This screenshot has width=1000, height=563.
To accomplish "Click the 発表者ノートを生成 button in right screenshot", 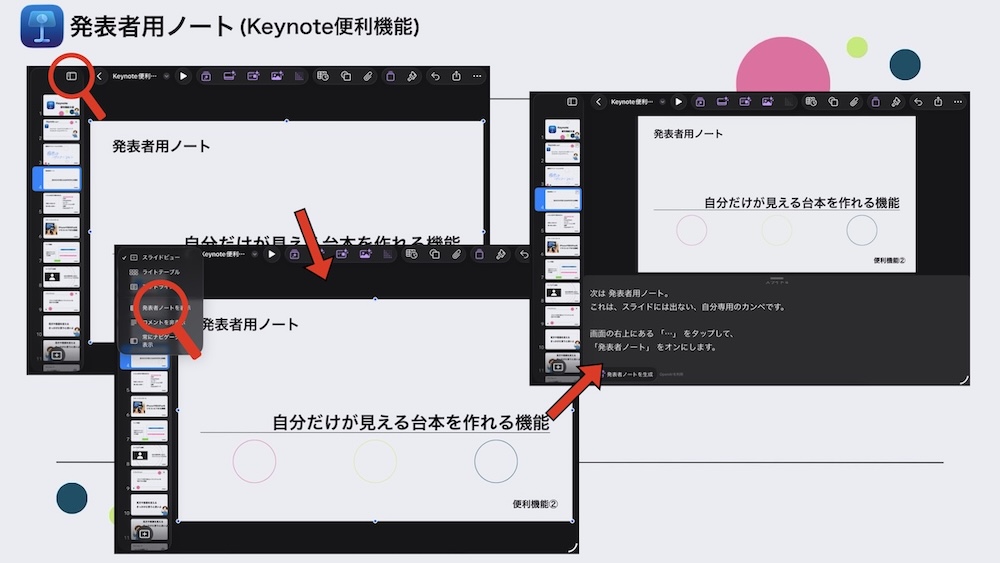I will (x=627, y=374).
